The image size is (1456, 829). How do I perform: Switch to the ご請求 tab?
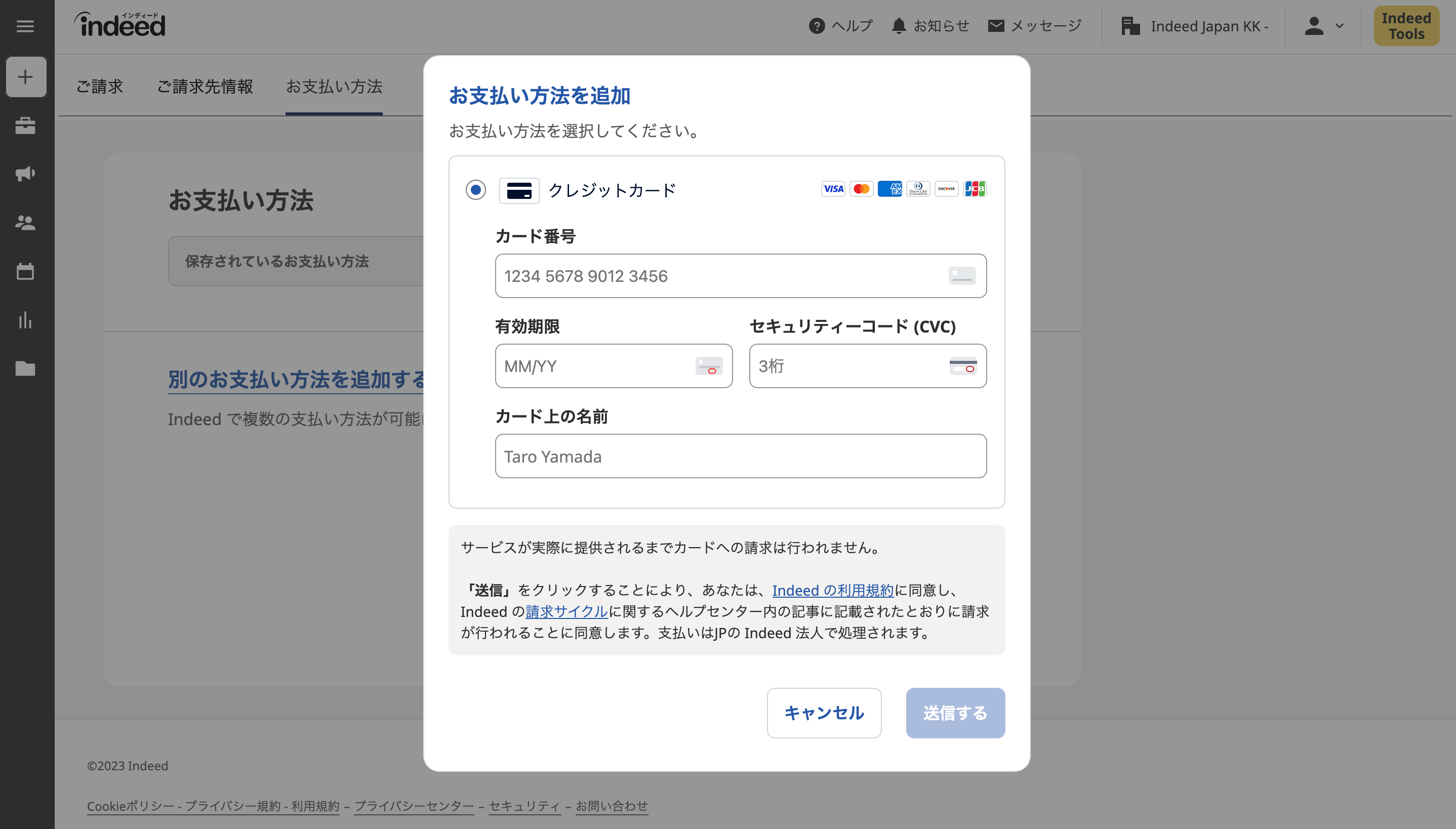click(100, 87)
